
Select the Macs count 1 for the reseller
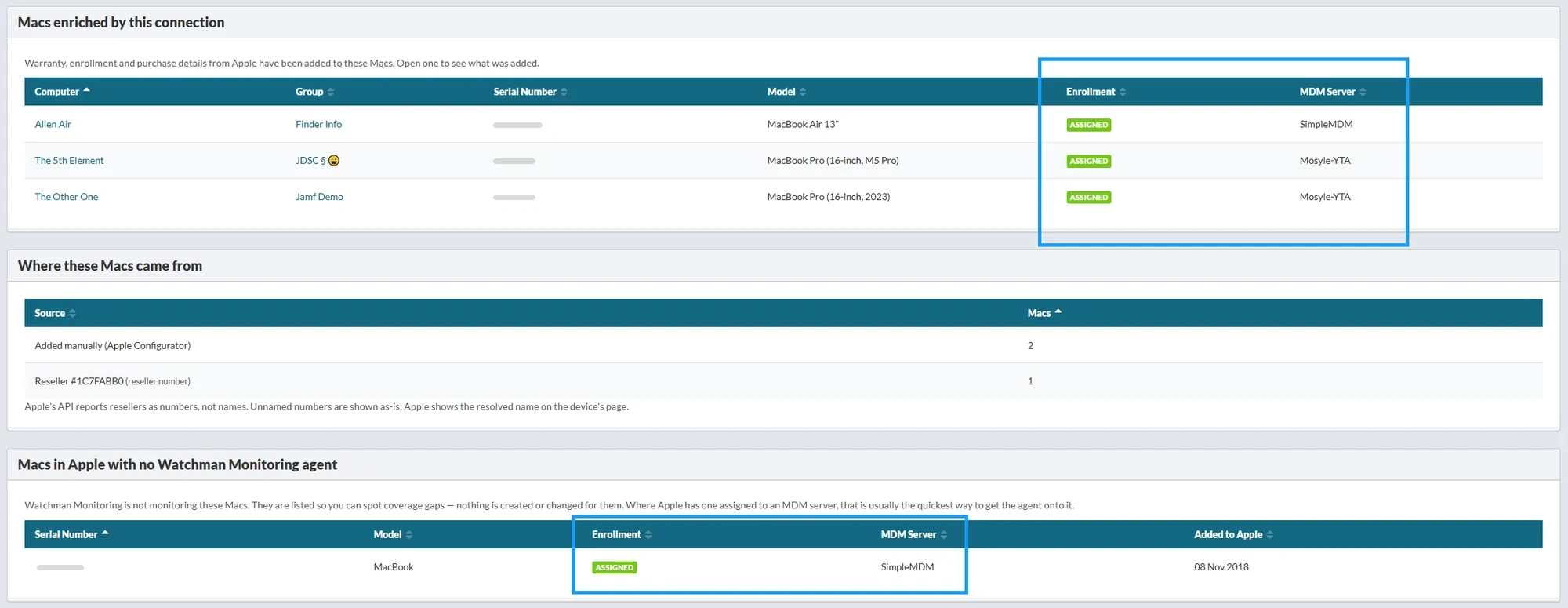pos(1030,381)
